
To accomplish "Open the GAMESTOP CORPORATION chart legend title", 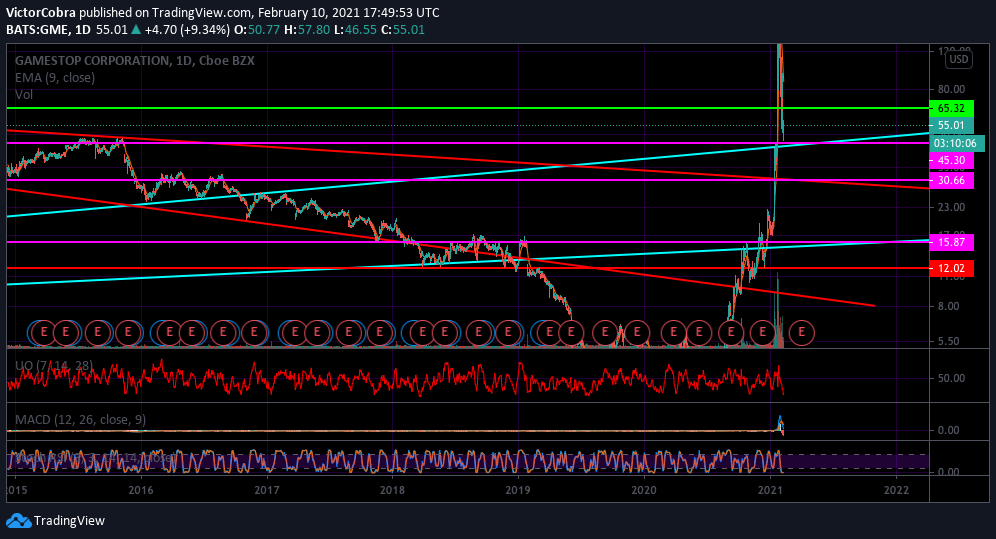I will 135,61.
